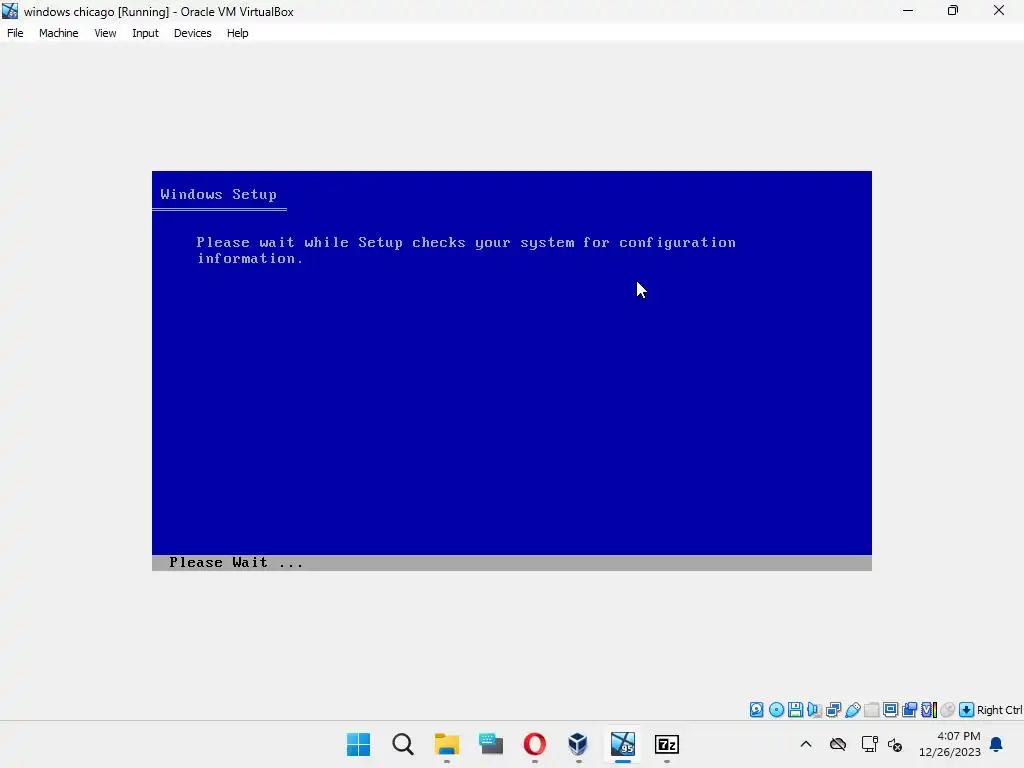1024x768 pixels.
Task: Click the network tray icon
Action: tap(869, 744)
